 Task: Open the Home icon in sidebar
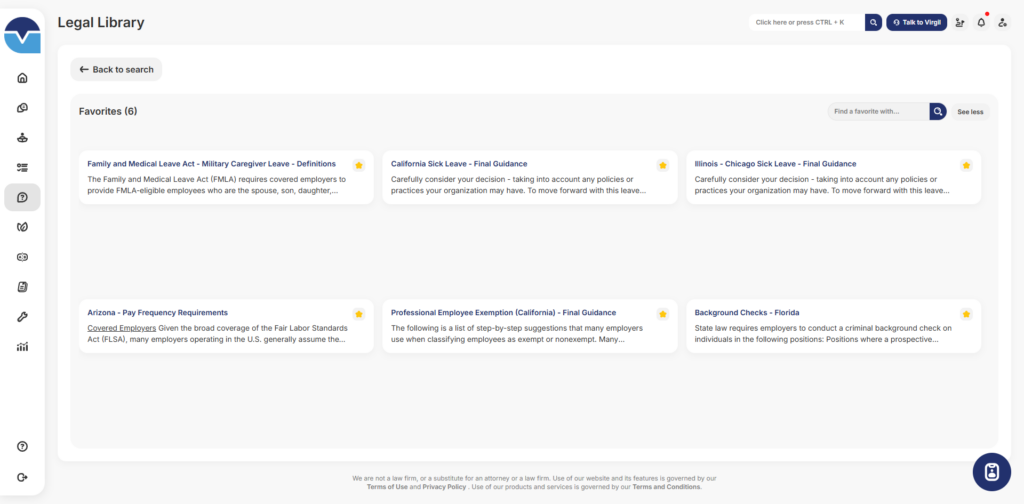tap(22, 78)
